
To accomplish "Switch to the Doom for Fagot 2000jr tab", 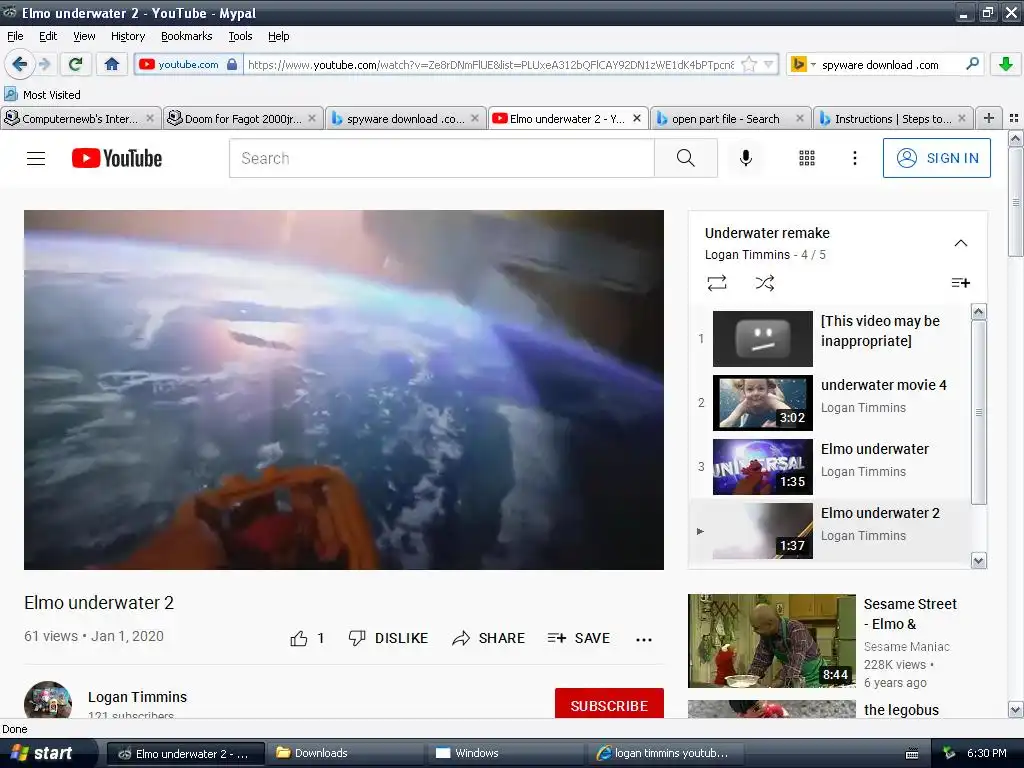I will pos(243,118).
